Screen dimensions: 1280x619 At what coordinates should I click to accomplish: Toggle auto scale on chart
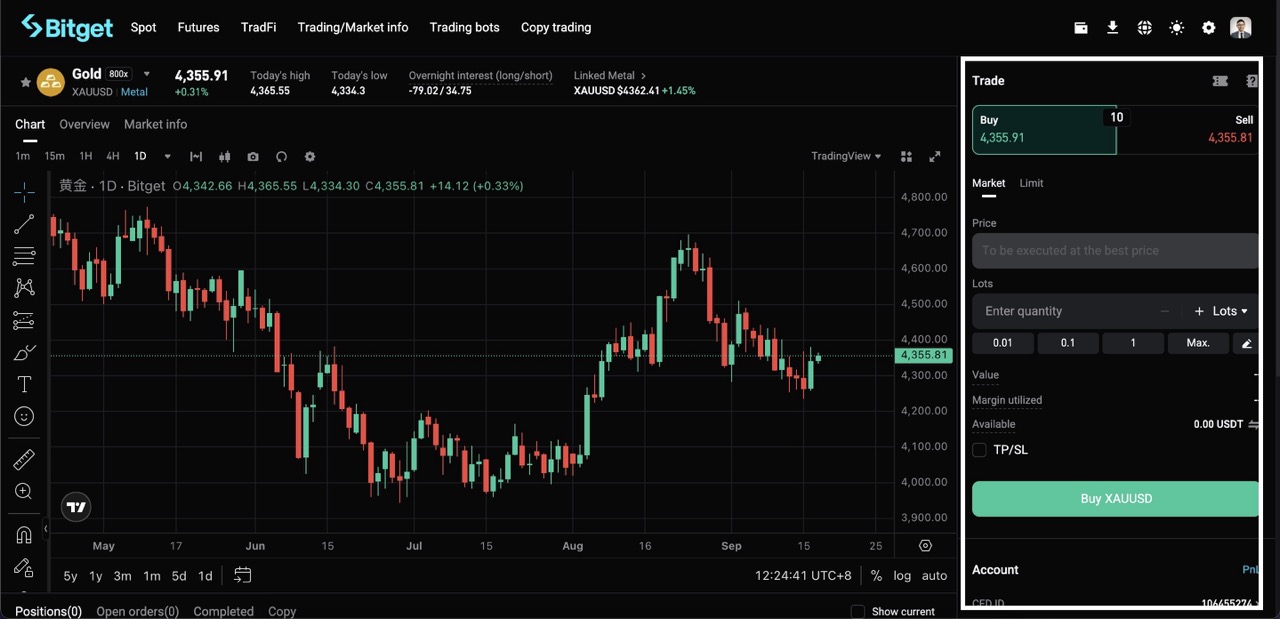pos(934,575)
